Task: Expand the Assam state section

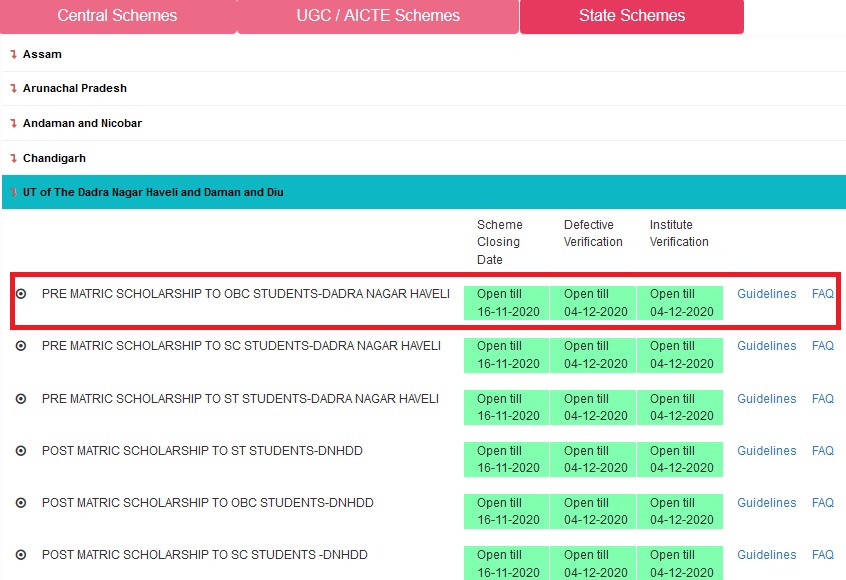Action: 42,54
